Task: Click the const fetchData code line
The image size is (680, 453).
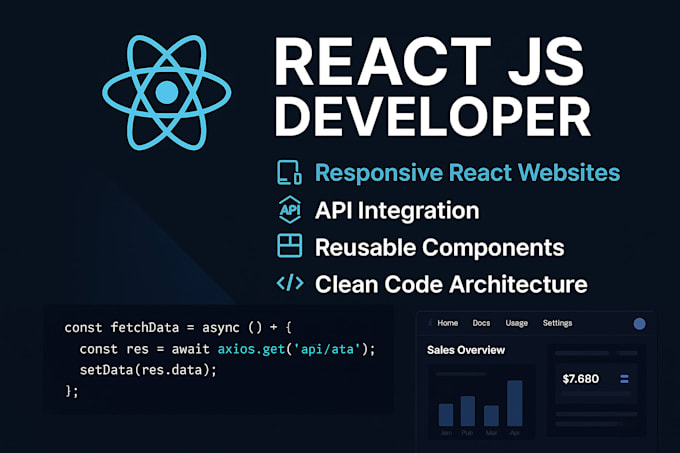Action: pyautogui.click(x=178, y=327)
